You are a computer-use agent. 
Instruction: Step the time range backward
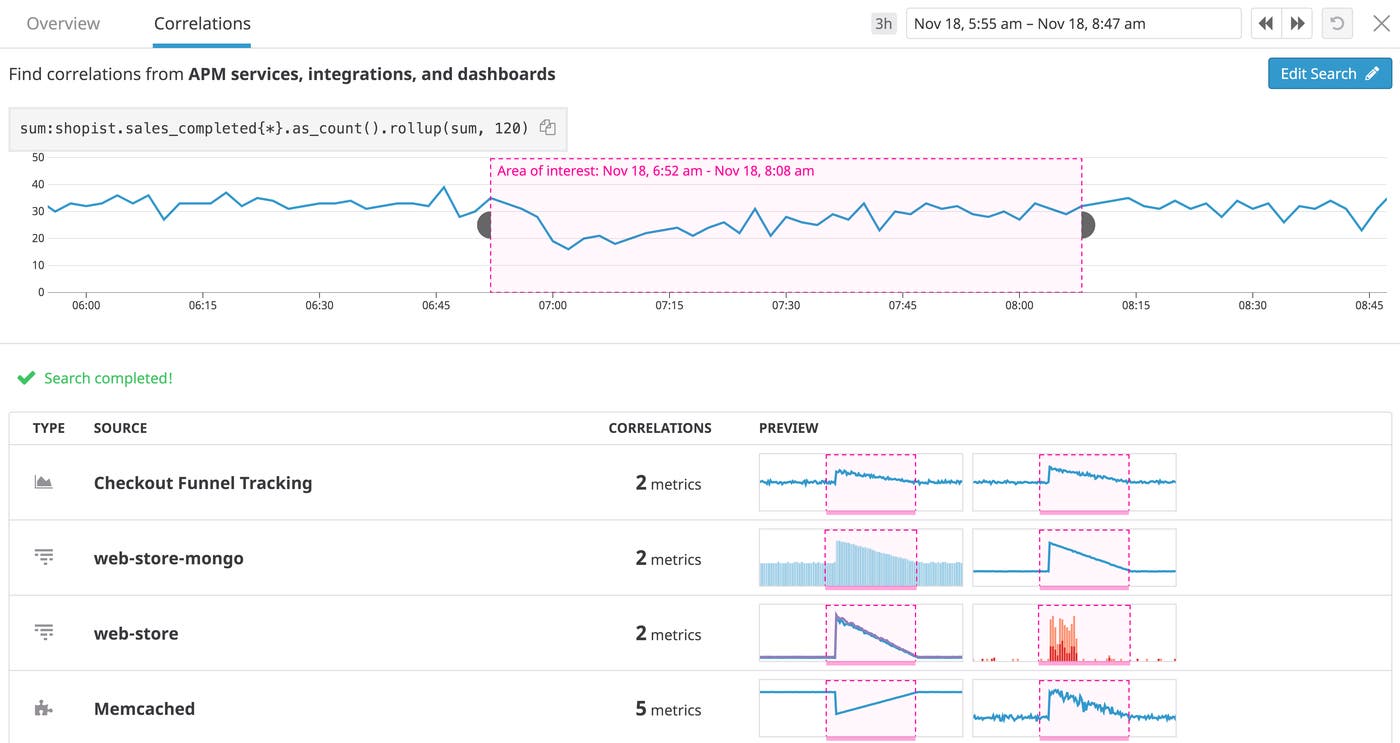[1266, 23]
